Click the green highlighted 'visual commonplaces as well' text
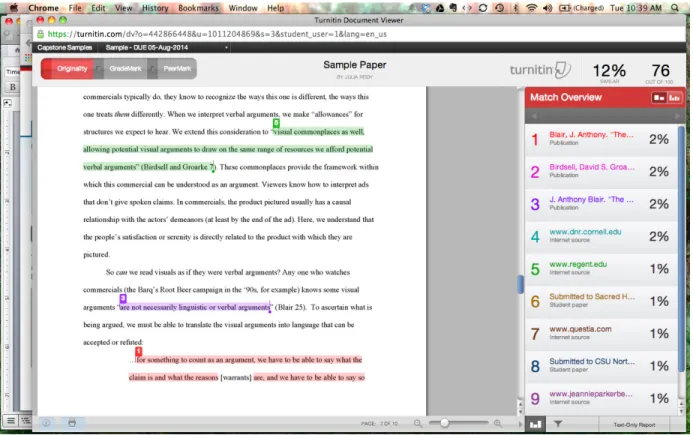This screenshot has width=693, height=435. 319,132
